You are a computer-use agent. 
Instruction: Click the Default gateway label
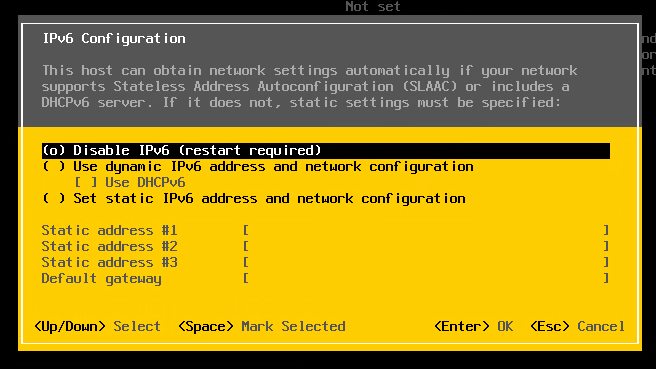[101, 279]
